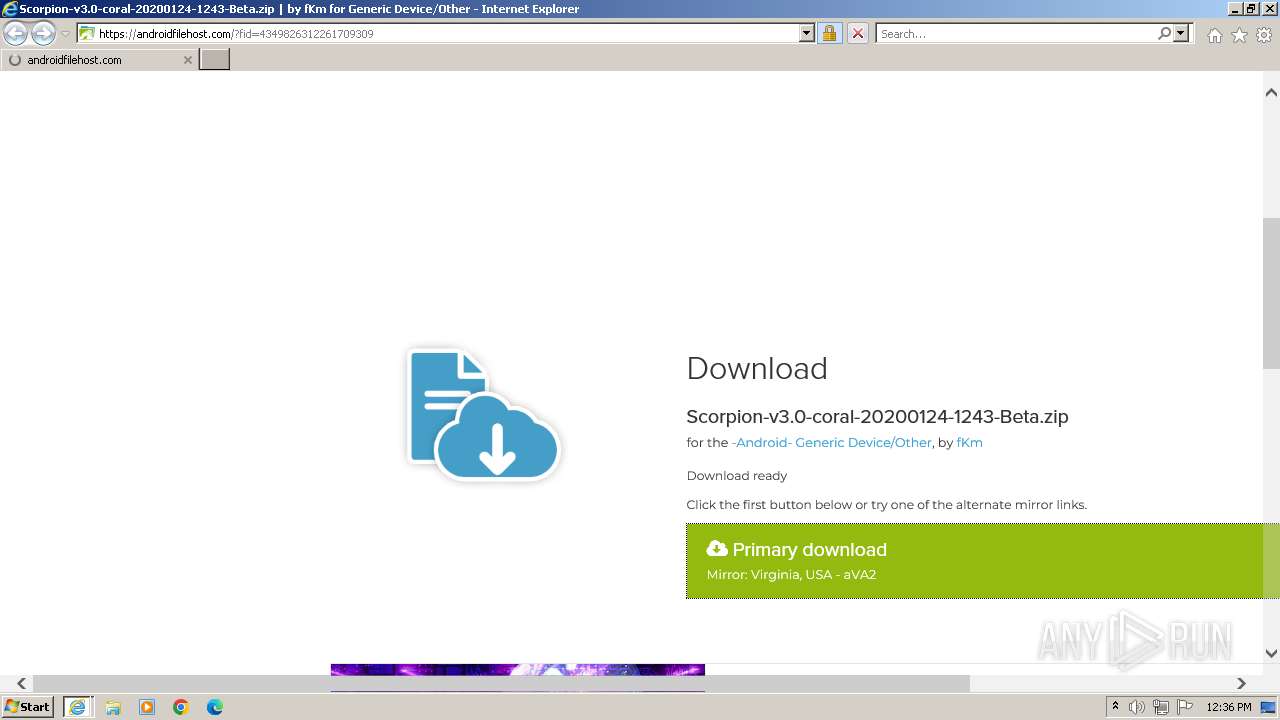The width and height of the screenshot is (1280, 720).
Task: Click the file cloud download graphic
Action: (x=484, y=413)
